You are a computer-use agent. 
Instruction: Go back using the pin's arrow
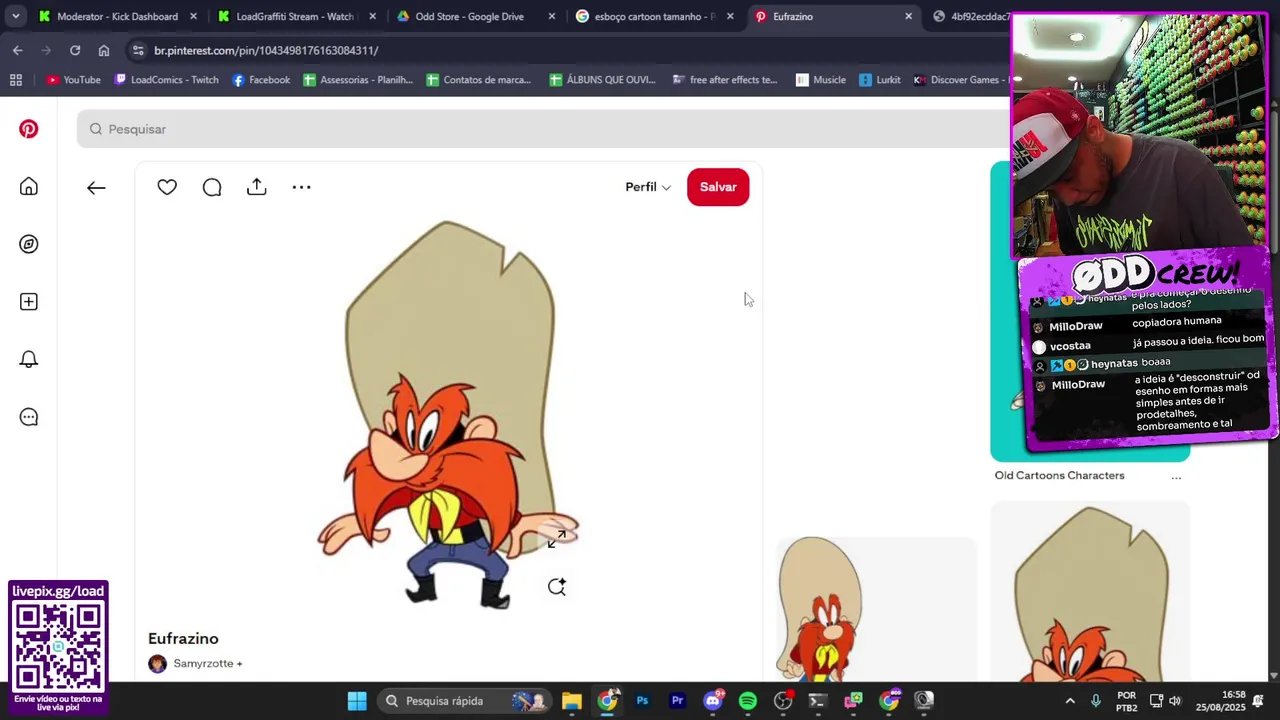pyautogui.click(x=96, y=187)
